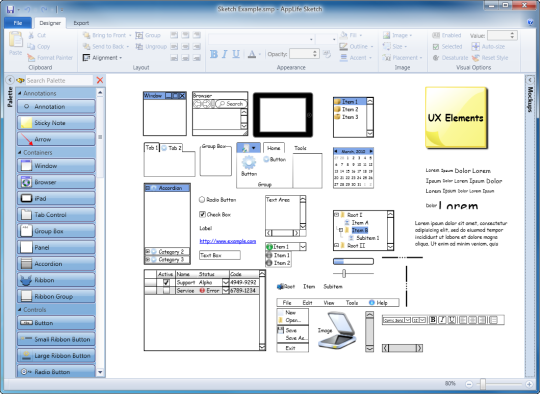This screenshot has width=540, height=394.
Task: Pick the Window container from palette
Action: click(56, 166)
